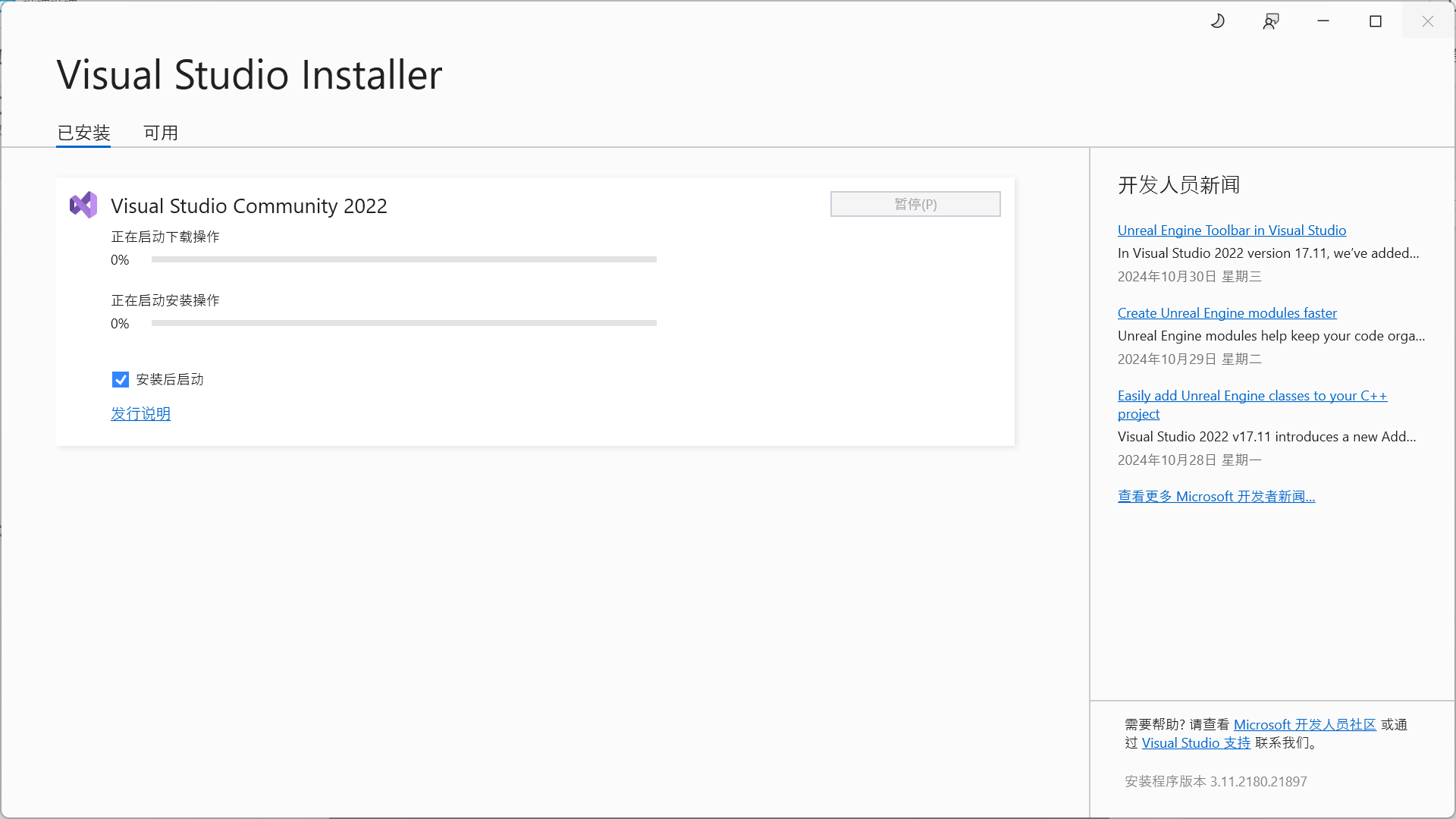Close the Visual Studio Installer window

point(1428,21)
